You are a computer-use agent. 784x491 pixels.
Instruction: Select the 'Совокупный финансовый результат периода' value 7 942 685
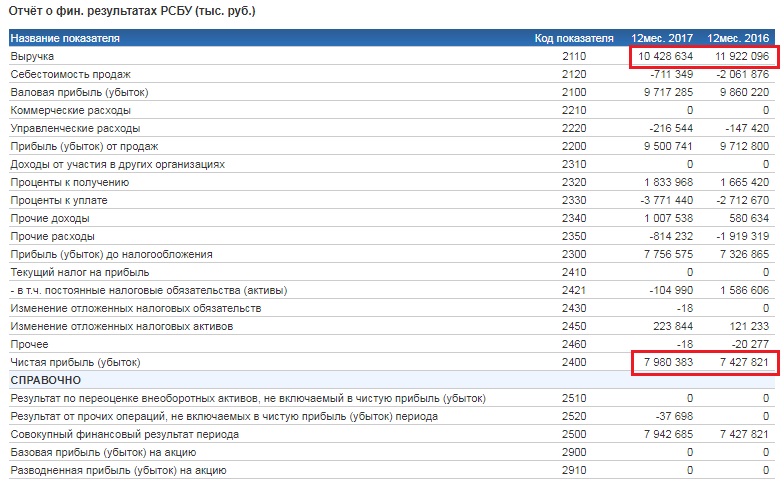[664, 435]
